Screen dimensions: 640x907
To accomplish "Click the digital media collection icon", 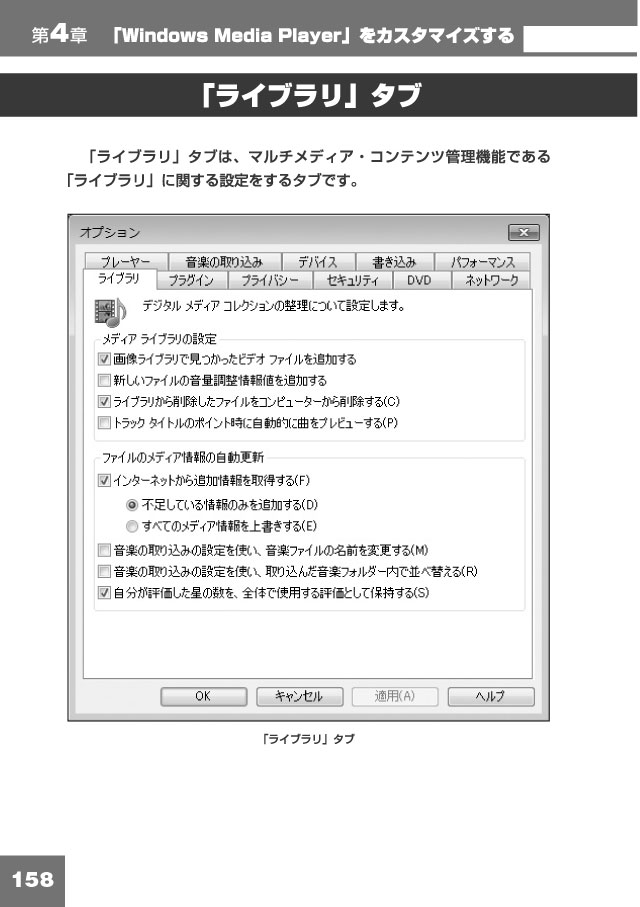I will [x=111, y=312].
